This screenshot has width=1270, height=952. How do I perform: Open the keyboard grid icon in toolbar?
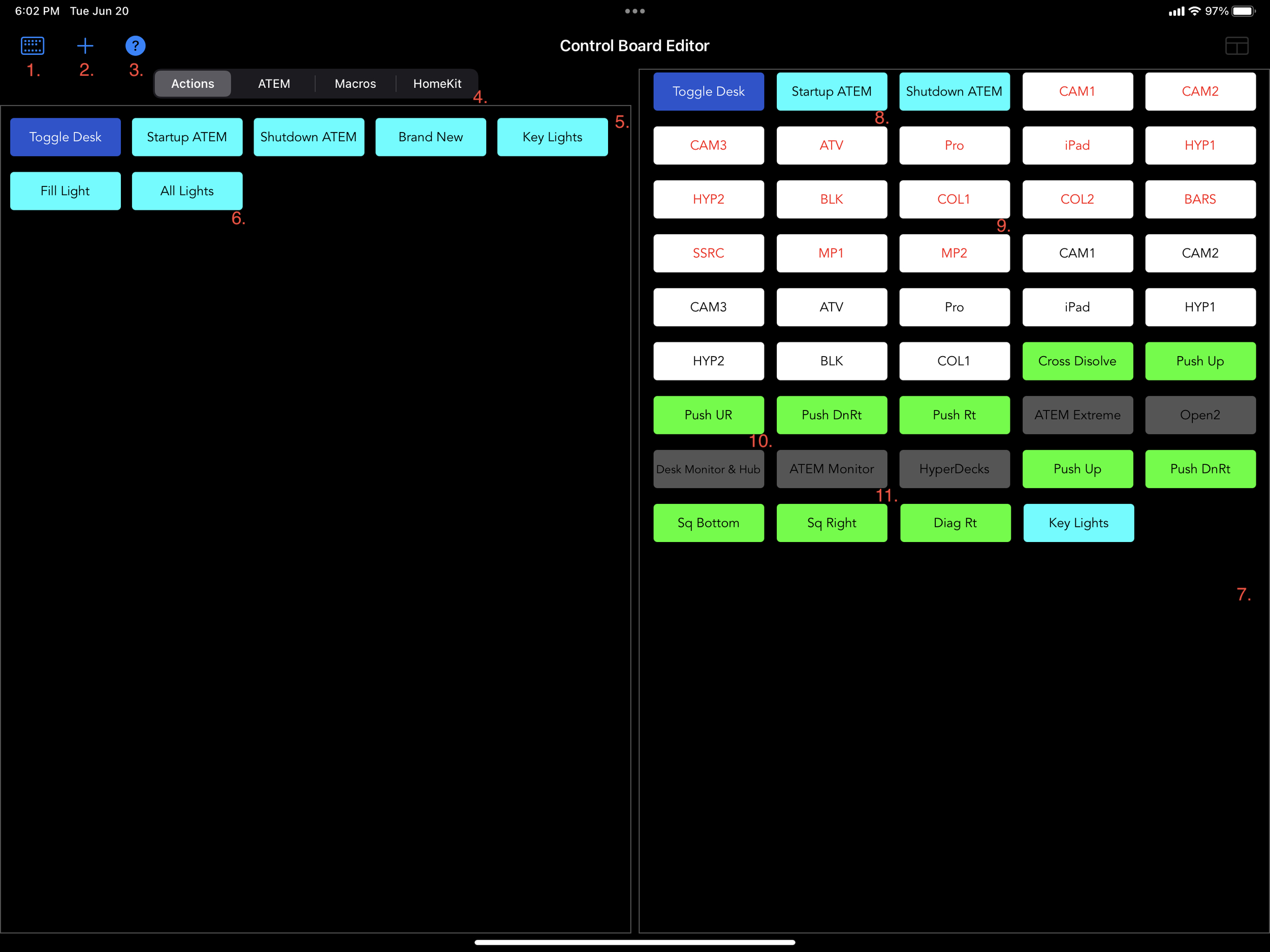coord(32,45)
